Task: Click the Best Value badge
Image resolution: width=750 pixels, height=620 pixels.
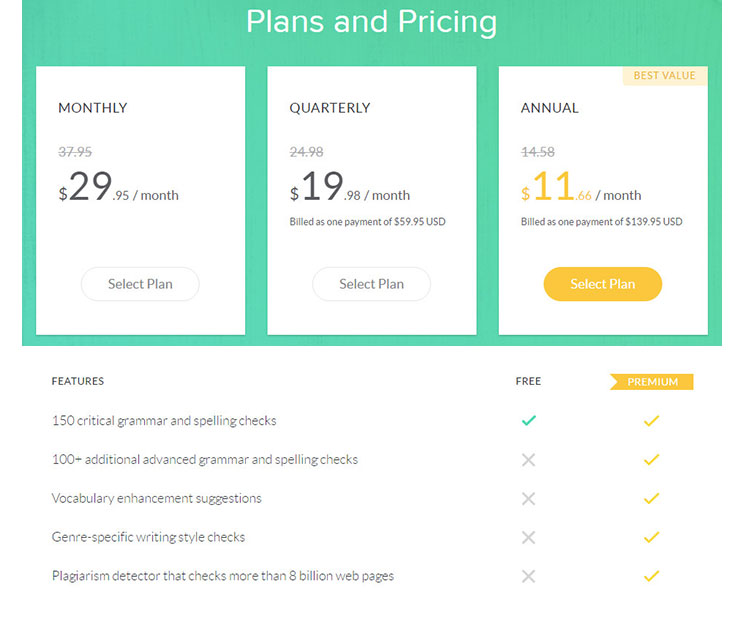Action: 664,76
